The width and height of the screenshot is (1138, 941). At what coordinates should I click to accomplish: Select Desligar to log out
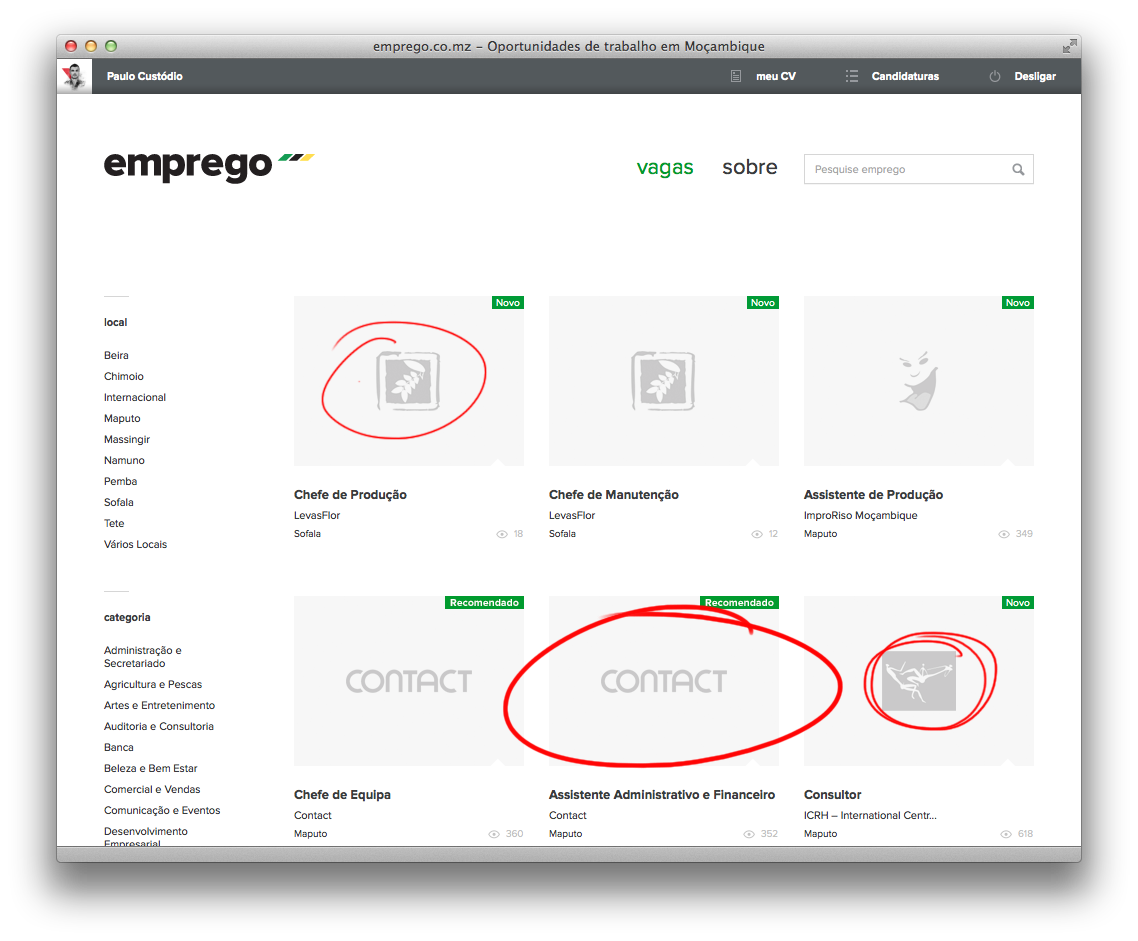pos(1035,76)
